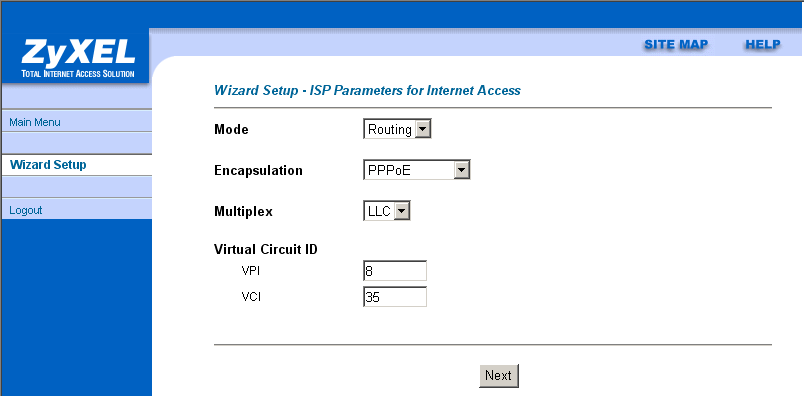Click the Virtual Circuit ID label
Image resolution: width=804 pixels, height=396 pixels.
pos(266,250)
